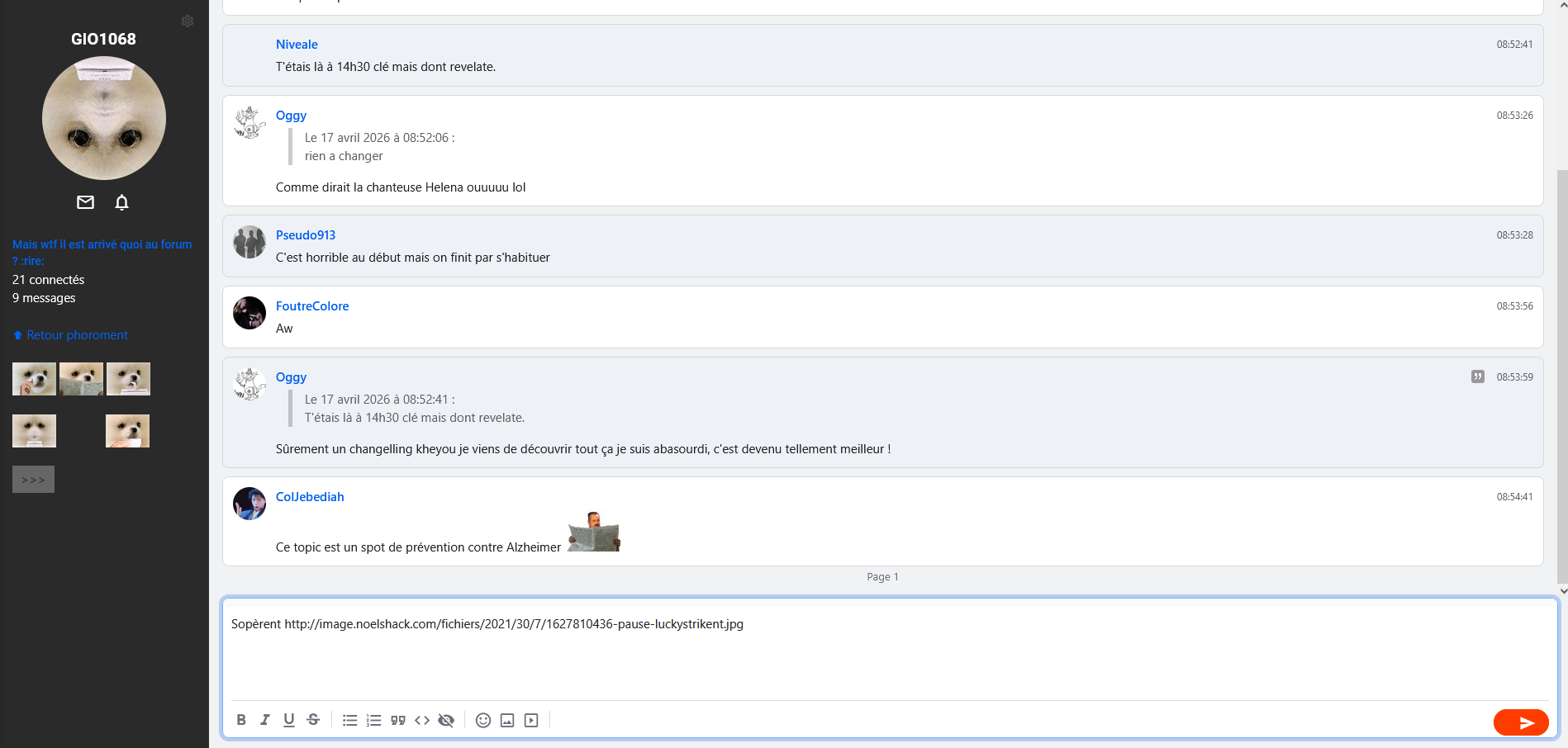Toggle notifications with the bell icon

tap(121, 202)
